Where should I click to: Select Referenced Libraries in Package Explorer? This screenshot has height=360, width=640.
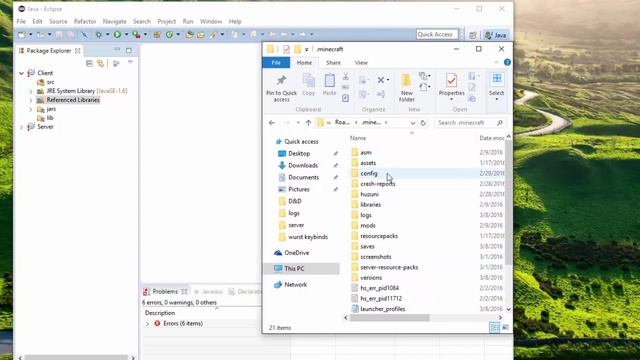point(73,100)
